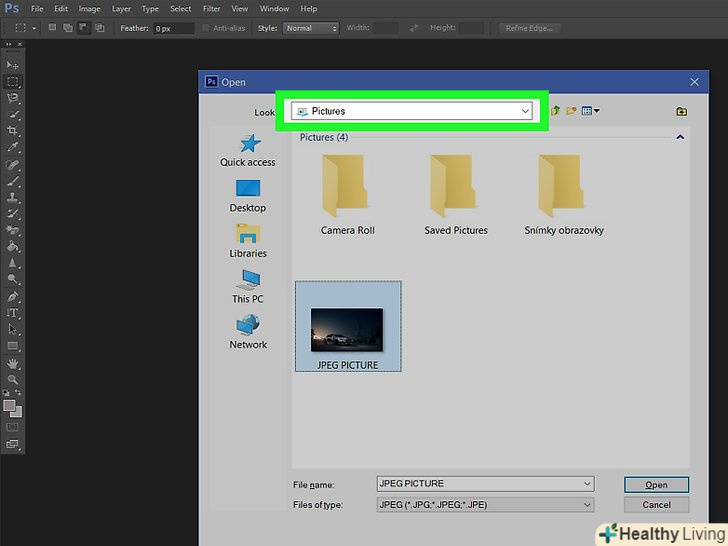728x546 pixels.
Task: Click the foreground color swatch
Action: (x=10, y=406)
